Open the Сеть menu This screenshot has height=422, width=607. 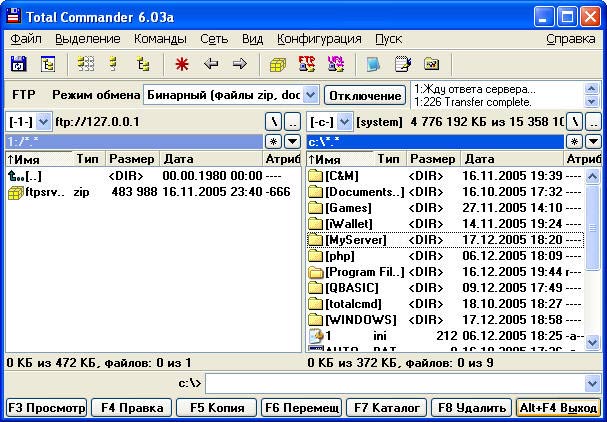(x=214, y=39)
